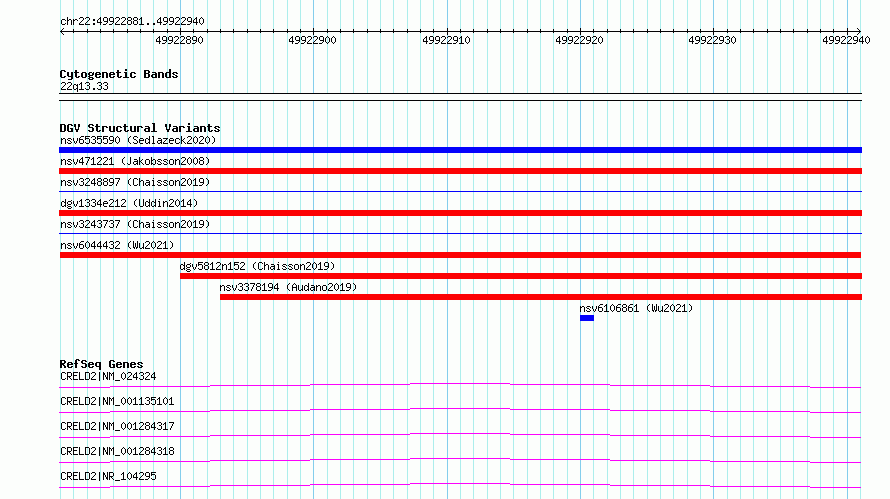Click the red bar for dgv5812n152
This screenshot has height=499, width=890.
tap(521, 276)
